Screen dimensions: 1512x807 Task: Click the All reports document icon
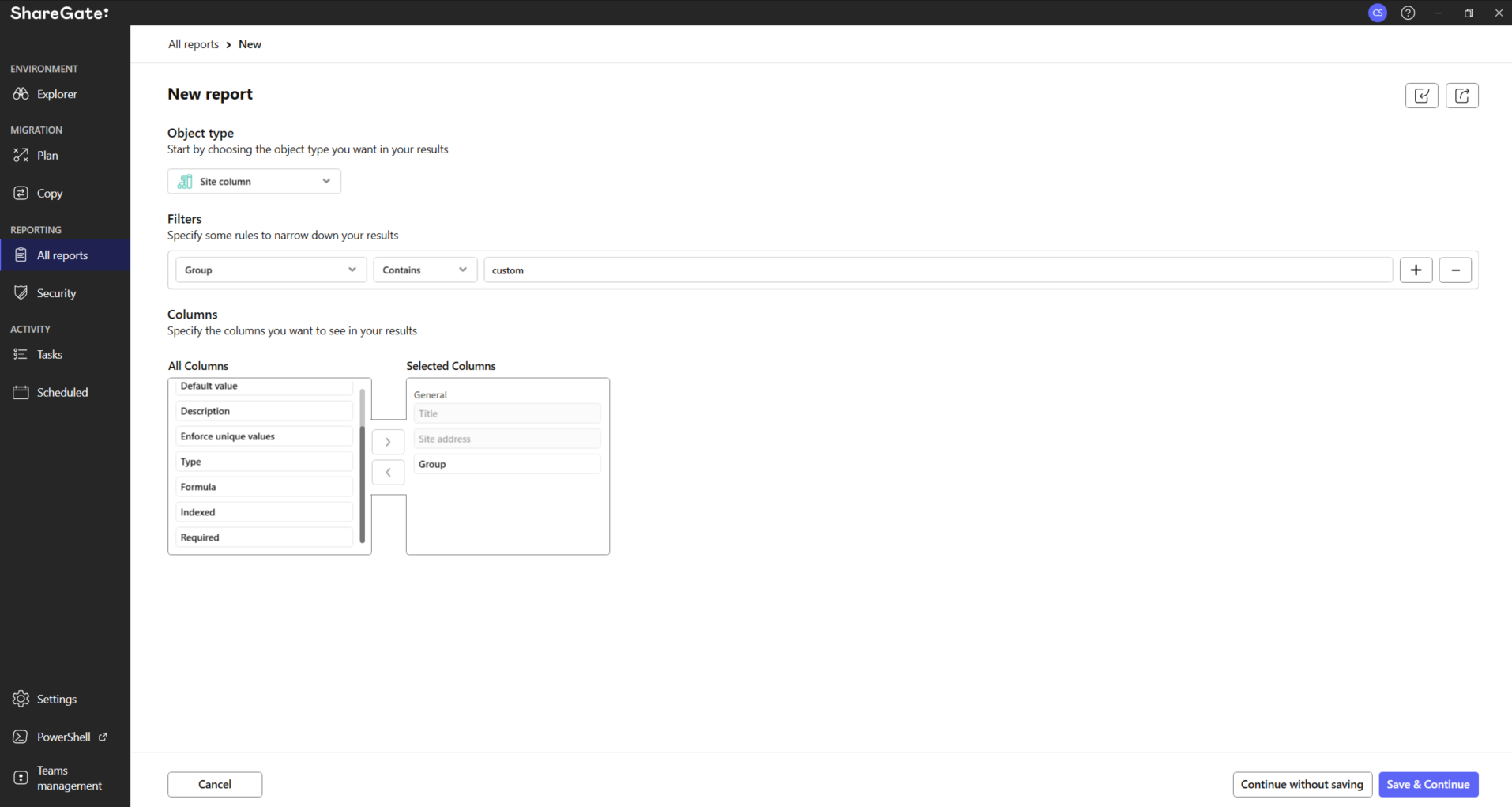[x=21, y=255]
